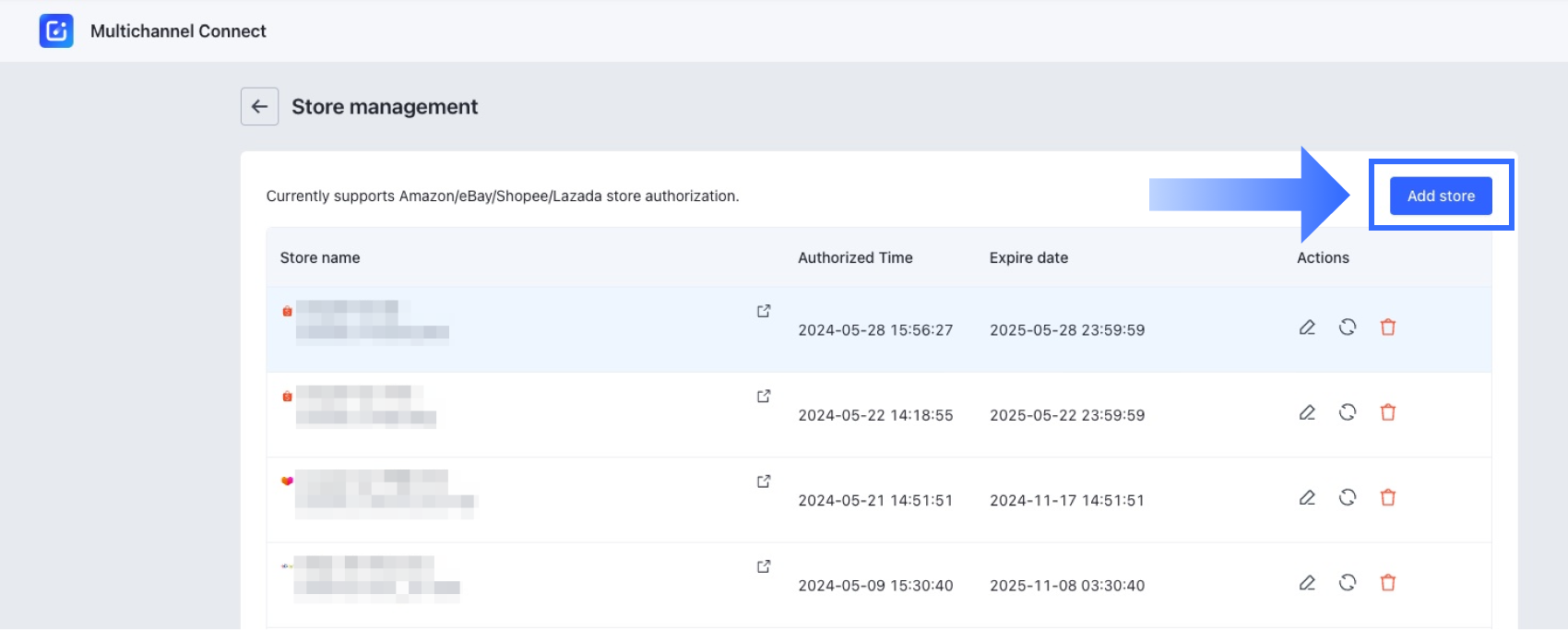
Task: Open external link for the third store
Action: [x=764, y=481]
